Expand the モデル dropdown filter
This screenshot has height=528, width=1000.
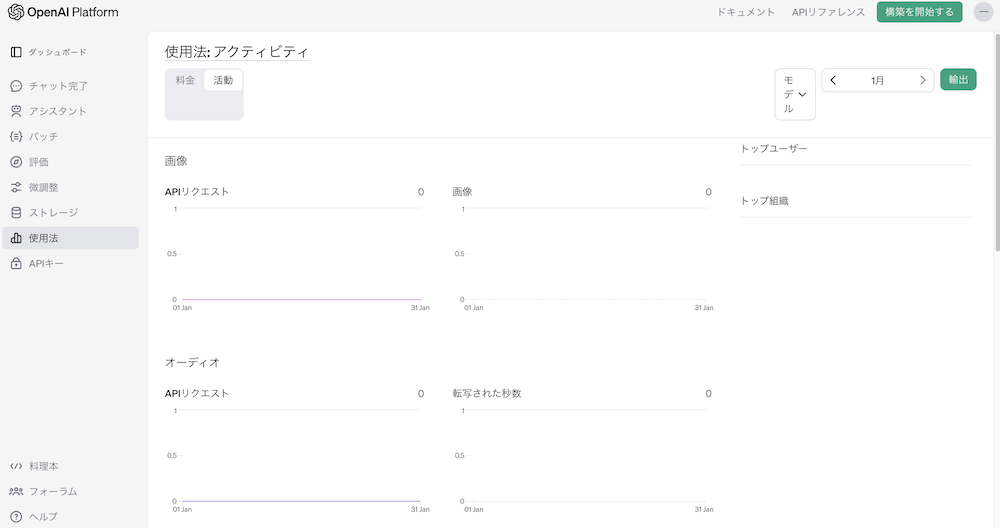[x=795, y=94]
